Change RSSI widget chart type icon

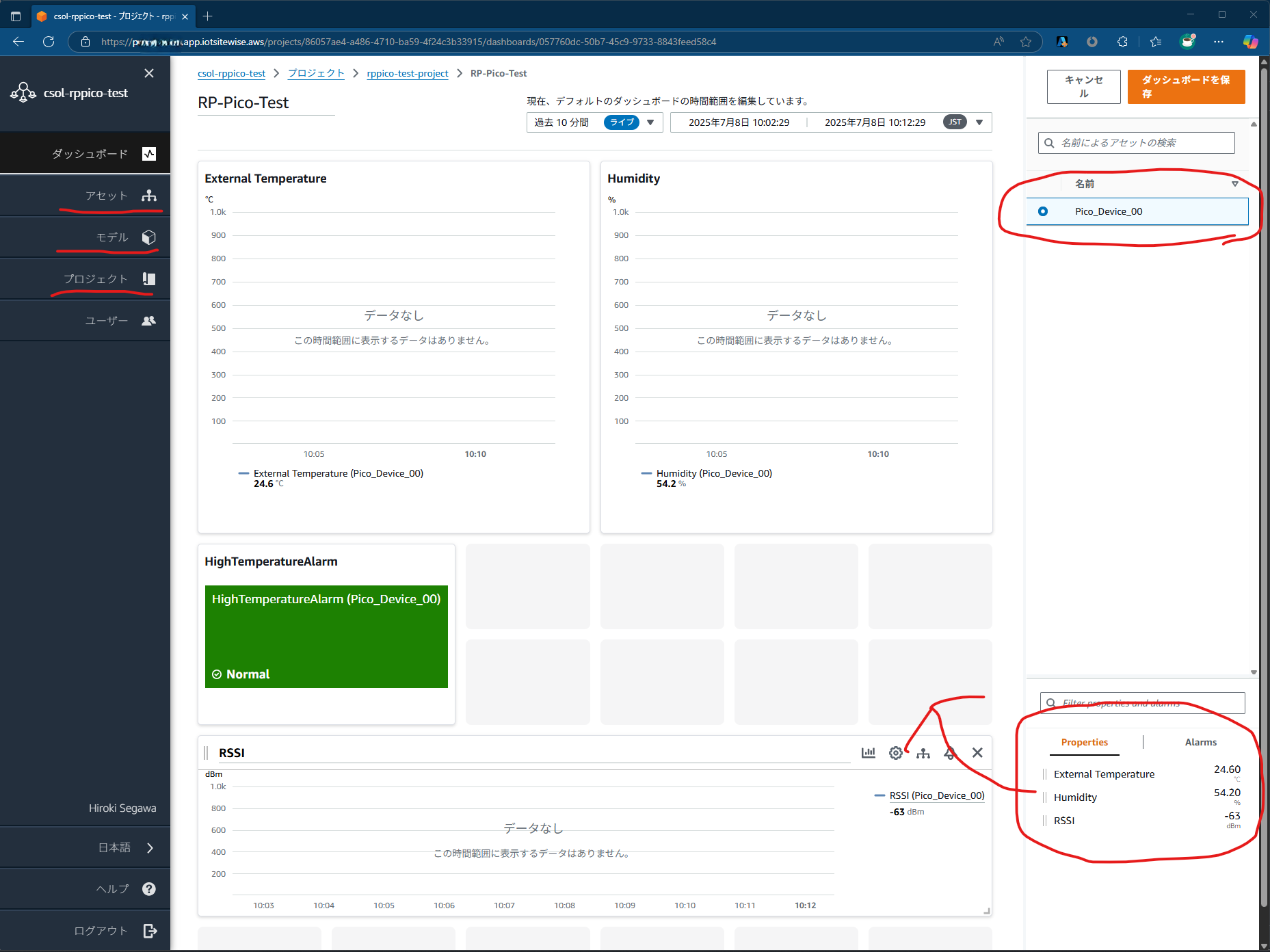[868, 753]
